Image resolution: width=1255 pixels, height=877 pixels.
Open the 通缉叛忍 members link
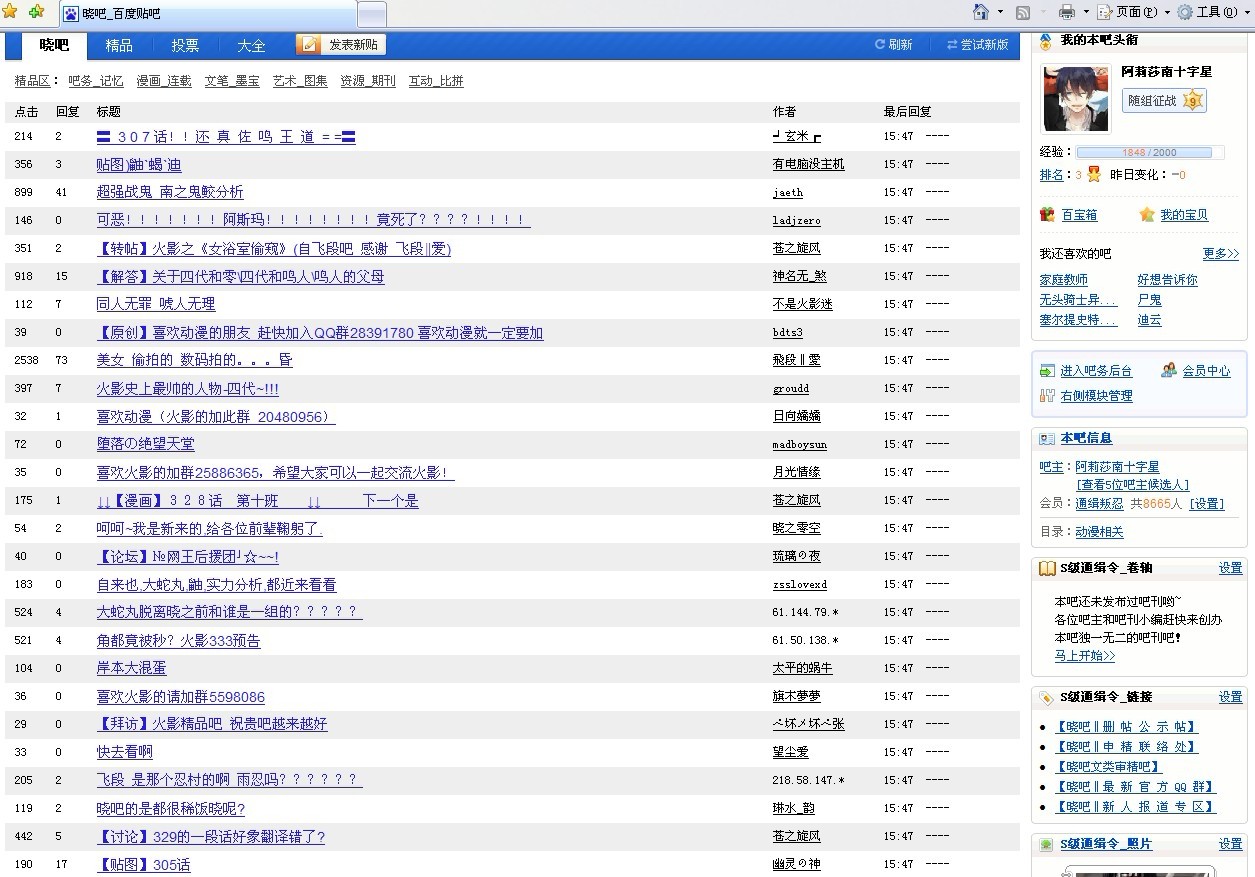click(1099, 504)
